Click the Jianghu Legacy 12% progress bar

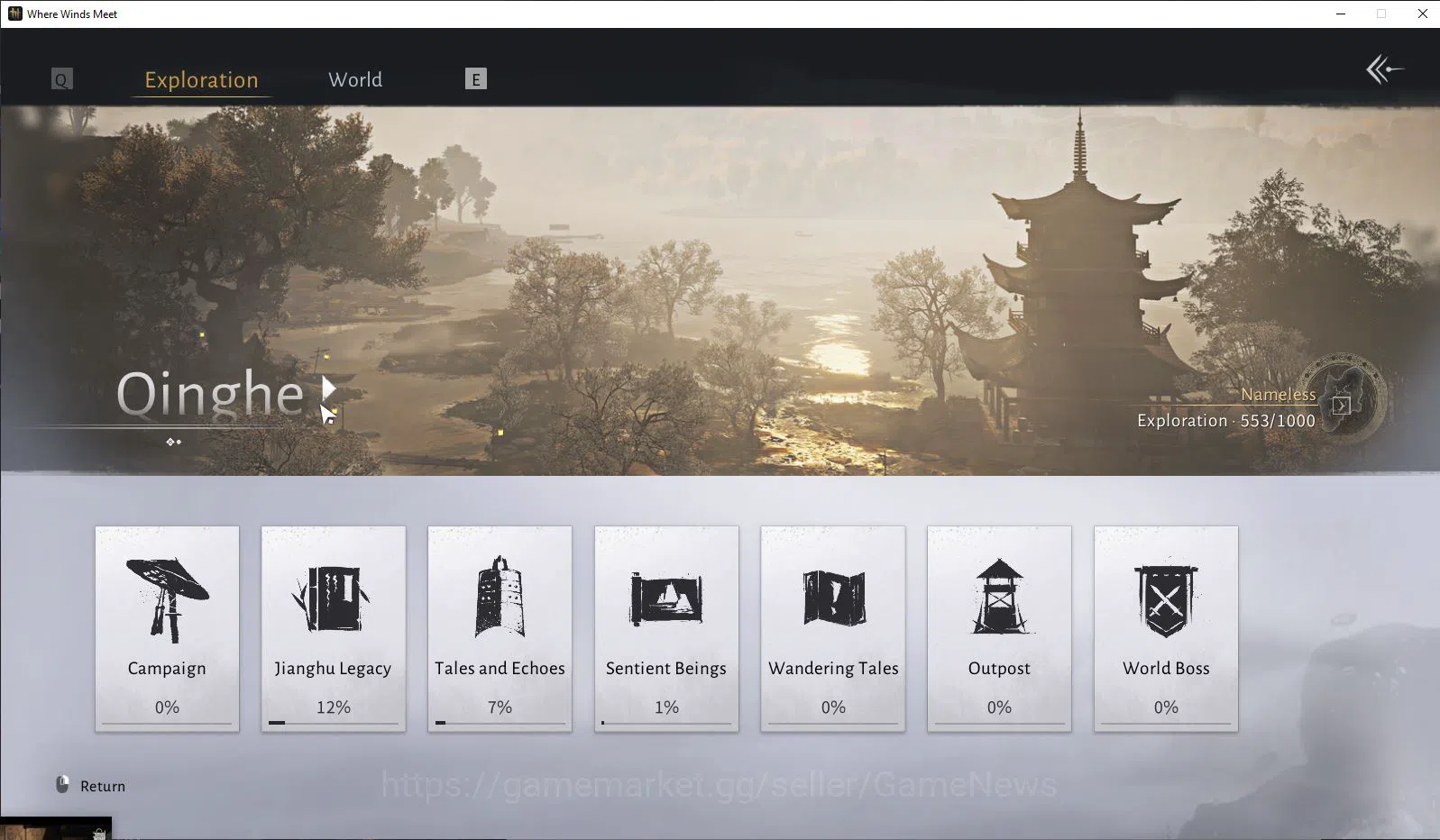[x=333, y=723]
